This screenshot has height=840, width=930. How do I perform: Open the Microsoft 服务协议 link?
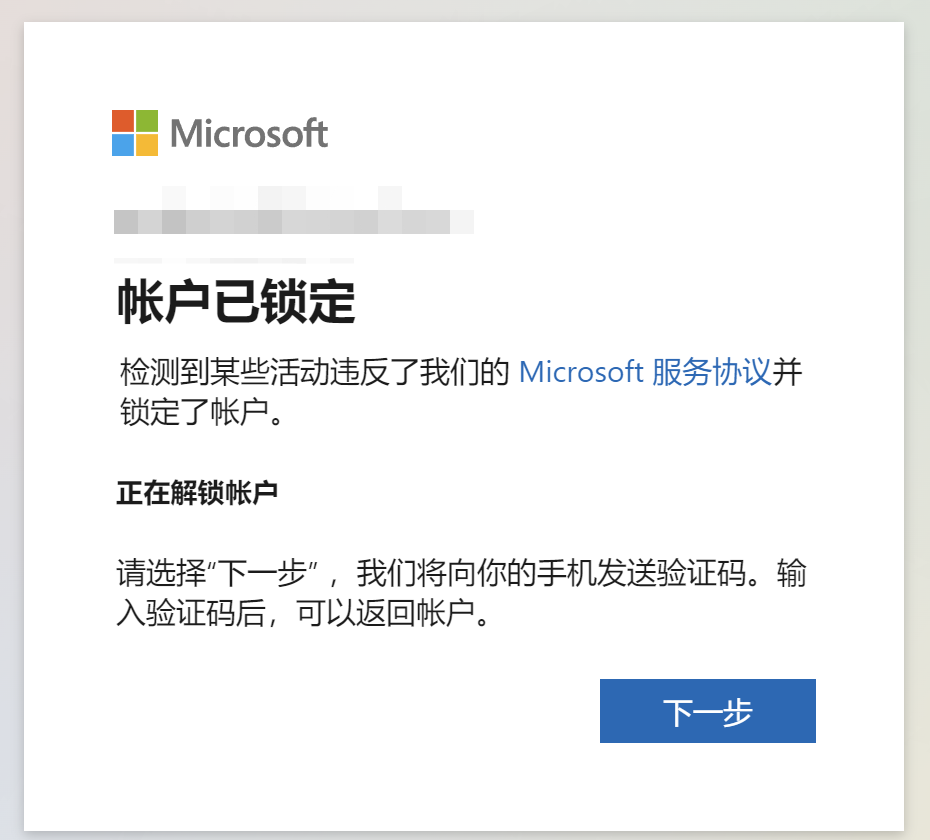pyautogui.click(x=645, y=373)
